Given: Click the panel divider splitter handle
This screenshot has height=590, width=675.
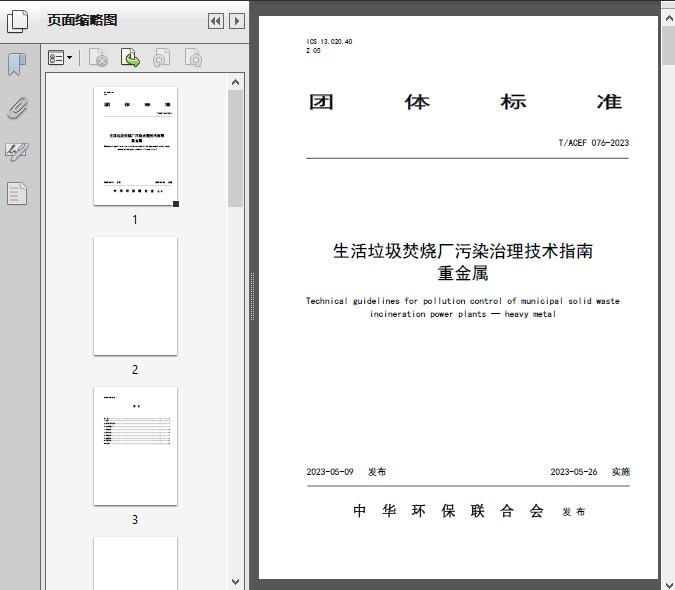Looking at the screenshot, I should pyautogui.click(x=252, y=297).
